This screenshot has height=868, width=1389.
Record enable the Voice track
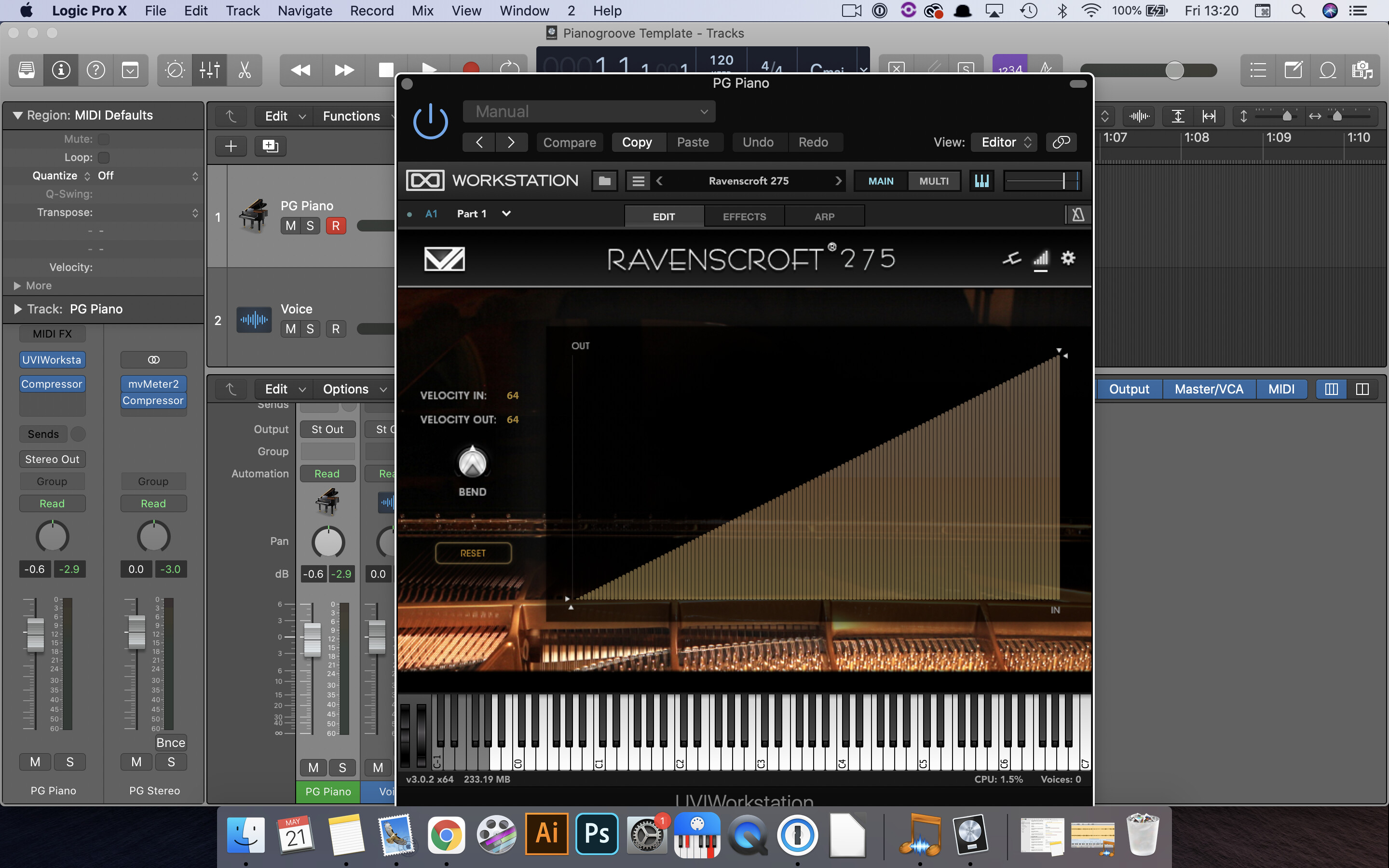click(336, 329)
